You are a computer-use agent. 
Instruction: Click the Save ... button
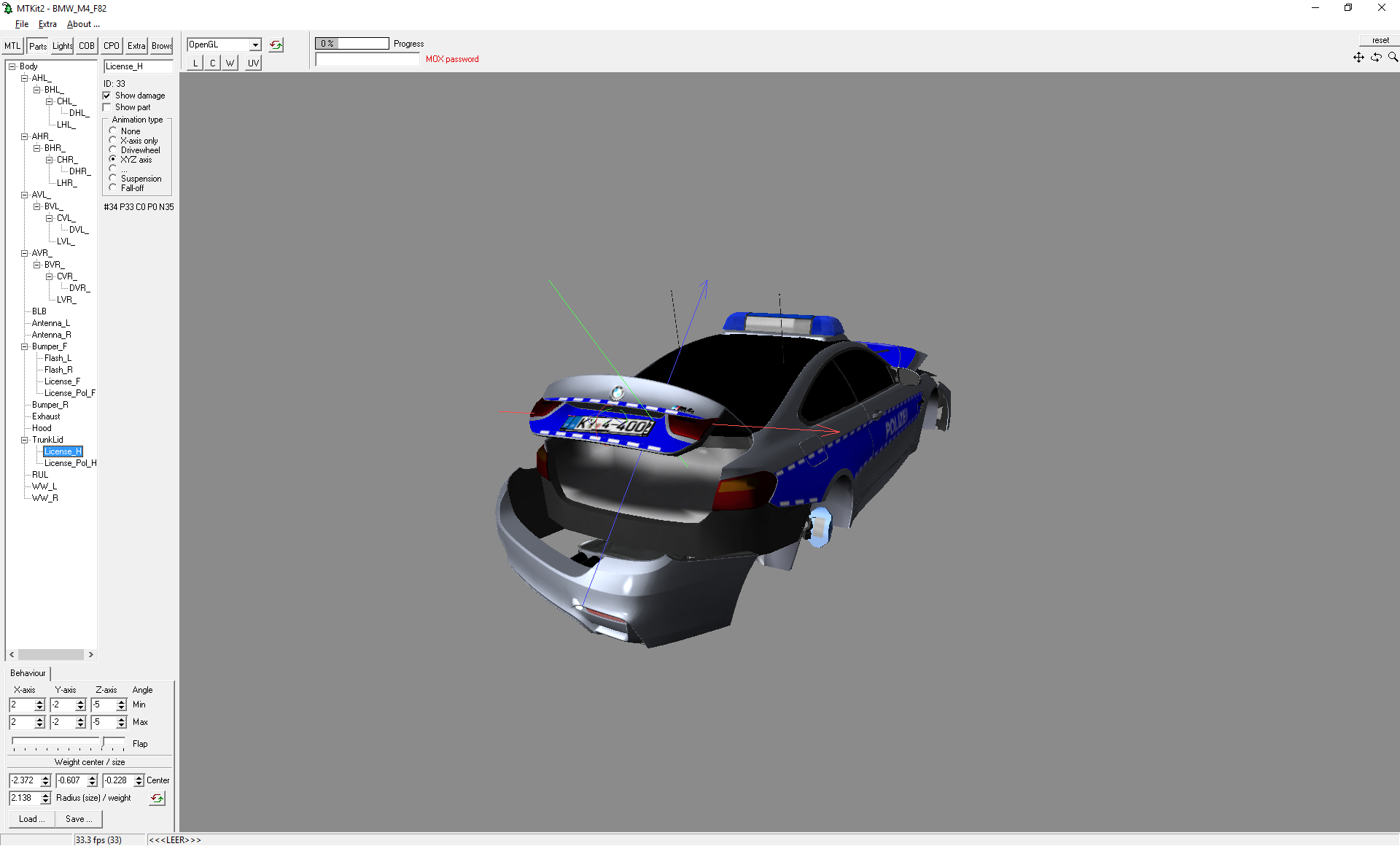click(x=79, y=819)
